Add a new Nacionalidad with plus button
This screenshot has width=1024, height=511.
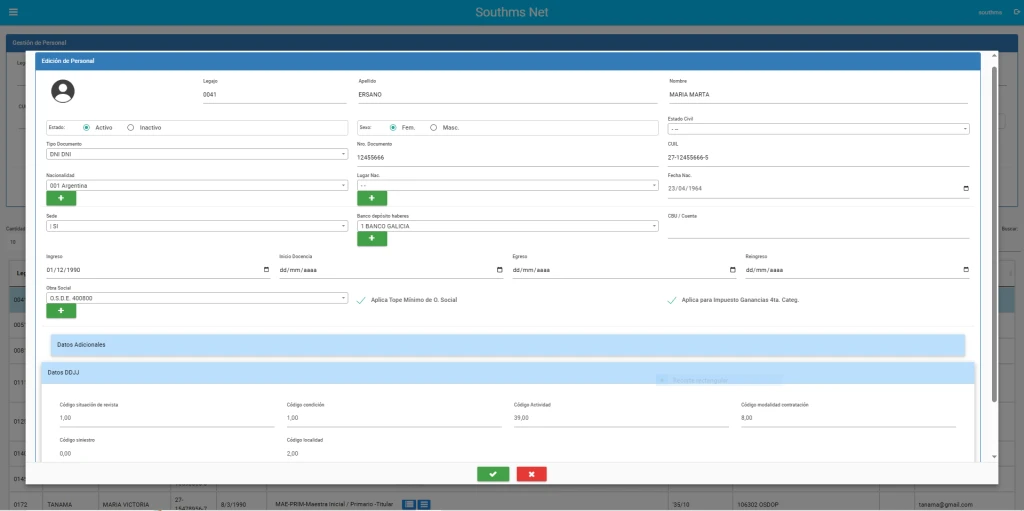[x=61, y=198]
